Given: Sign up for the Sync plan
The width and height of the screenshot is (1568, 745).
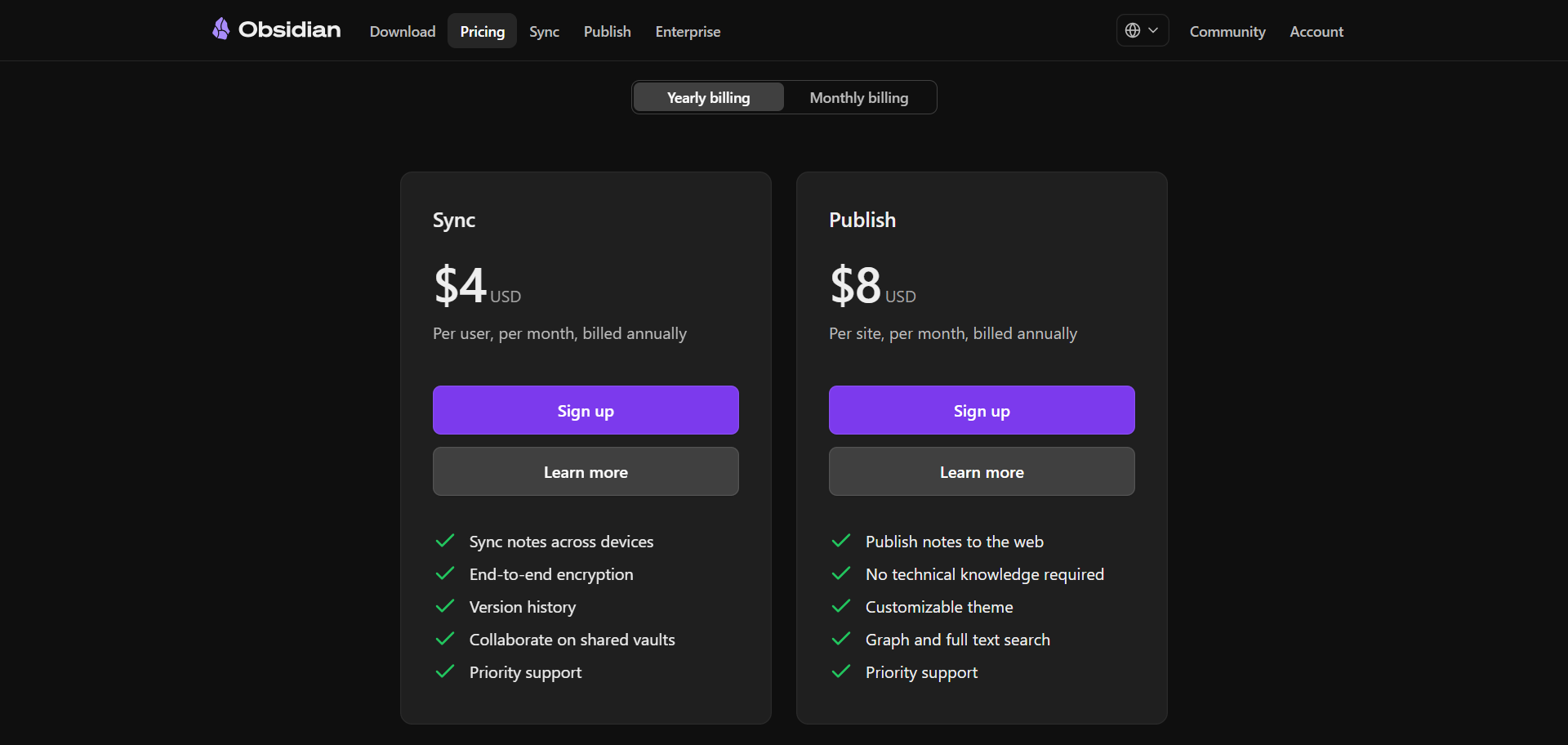Looking at the screenshot, I should [586, 410].
